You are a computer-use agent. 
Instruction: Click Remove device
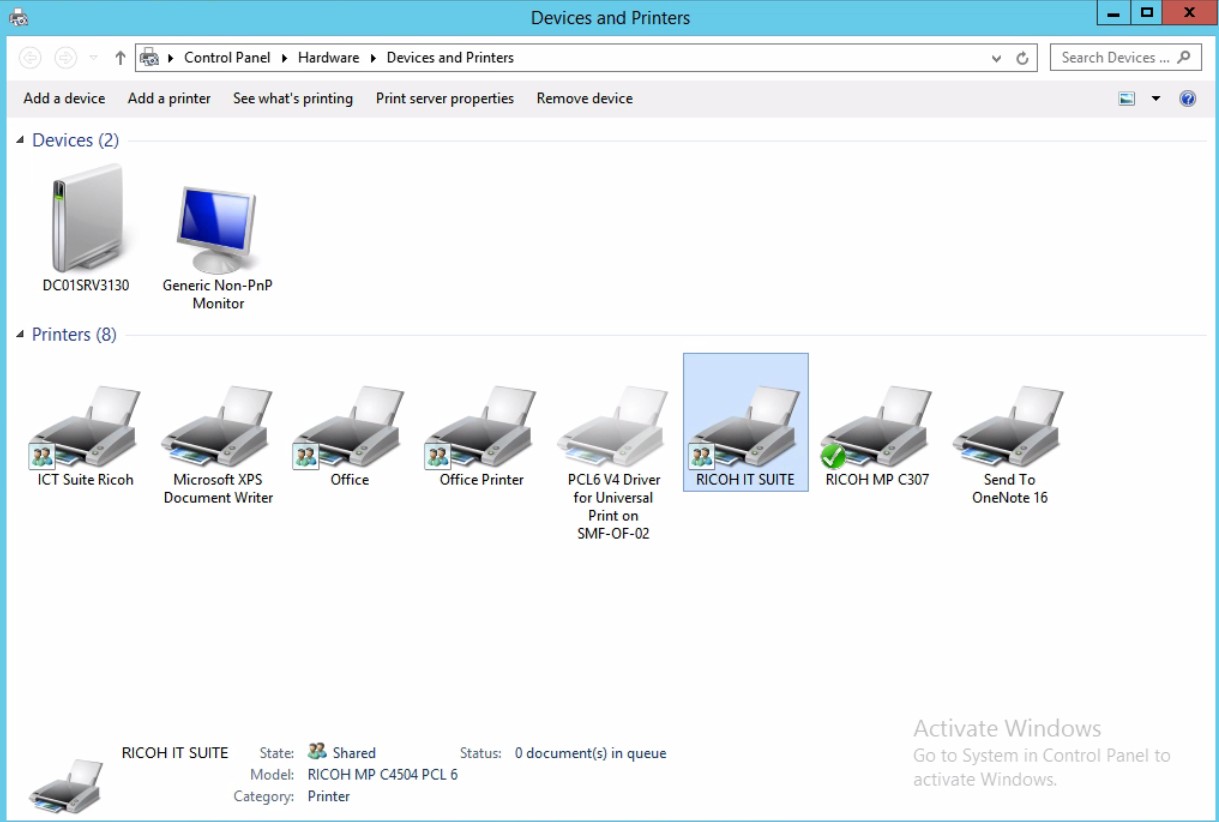coord(584,98)
